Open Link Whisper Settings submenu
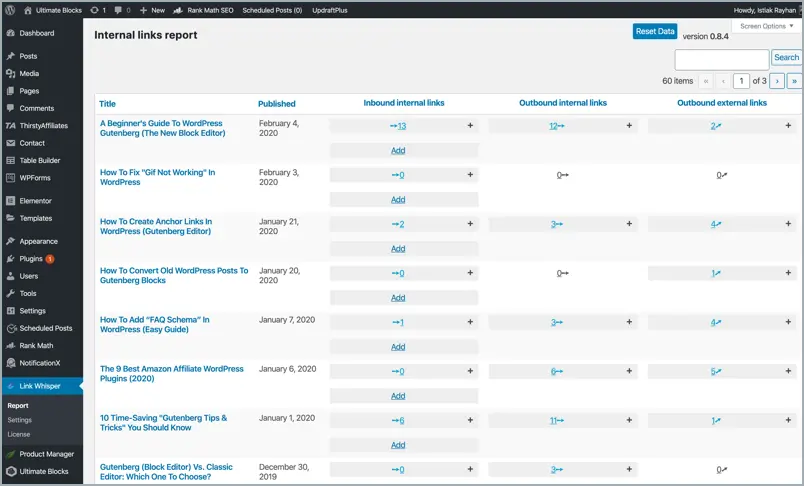 click(x=19, y=420)
